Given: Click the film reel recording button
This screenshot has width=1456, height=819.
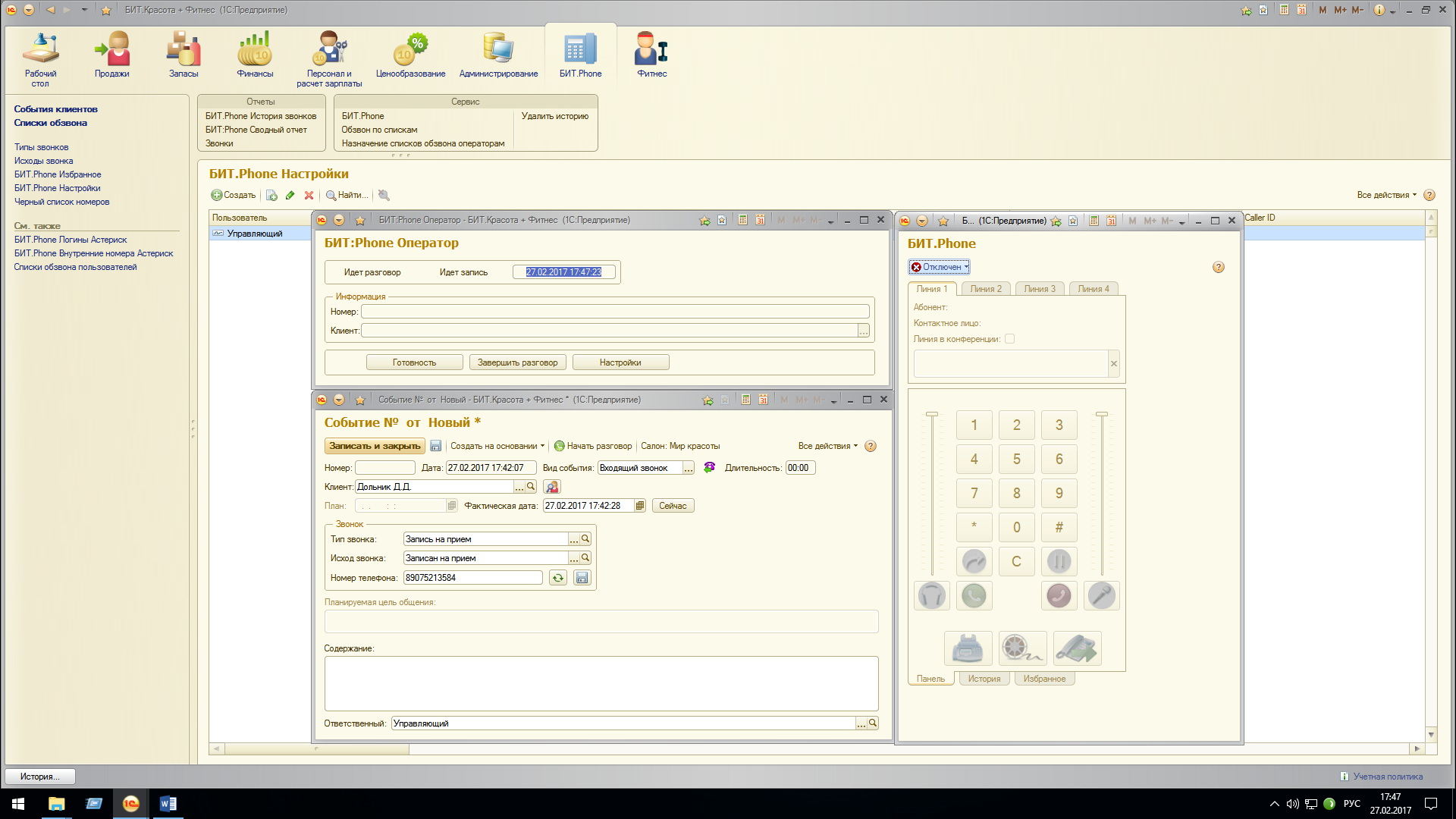Looking at the screenshot, I should pyautogui.click(x=1022, y=648).
